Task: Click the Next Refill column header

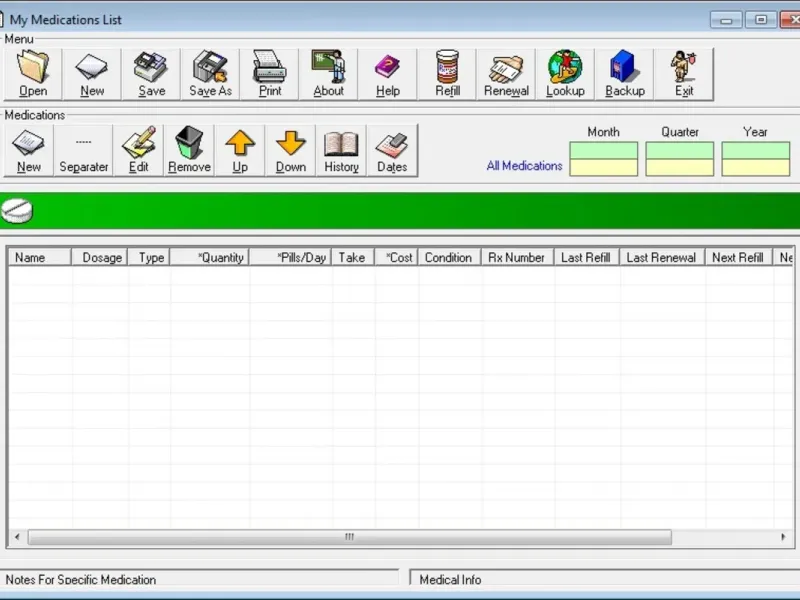Action: tap(739, 257)
